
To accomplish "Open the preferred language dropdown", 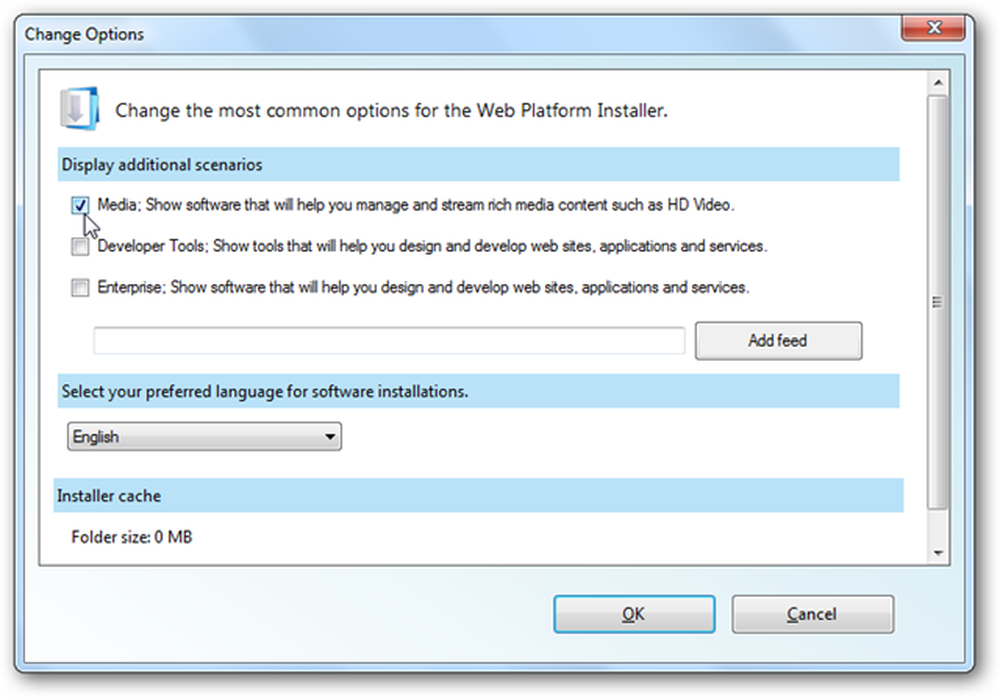I will pos(204,436).
